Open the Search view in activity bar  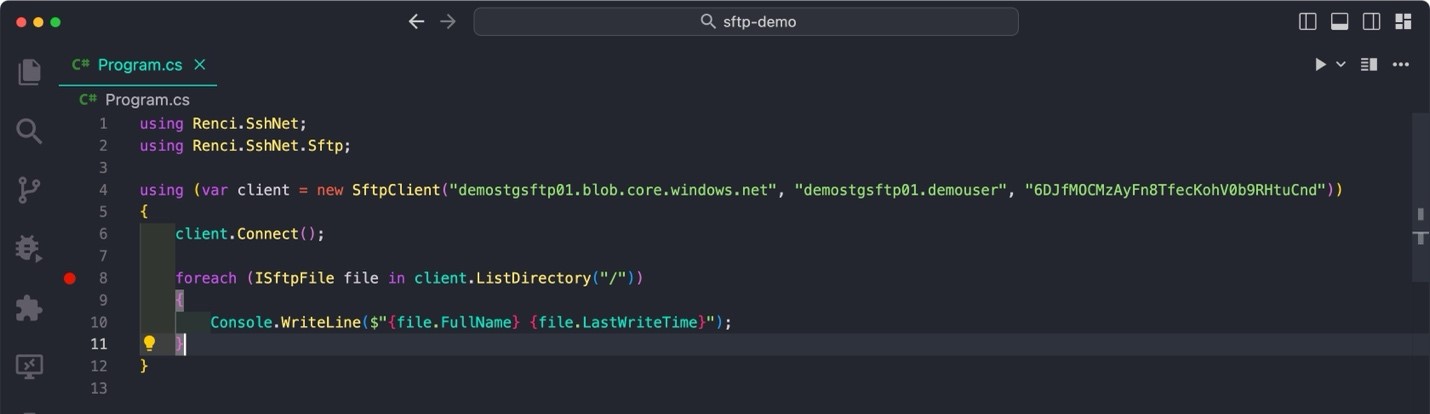pyautogui.click(x=29, y=131)
